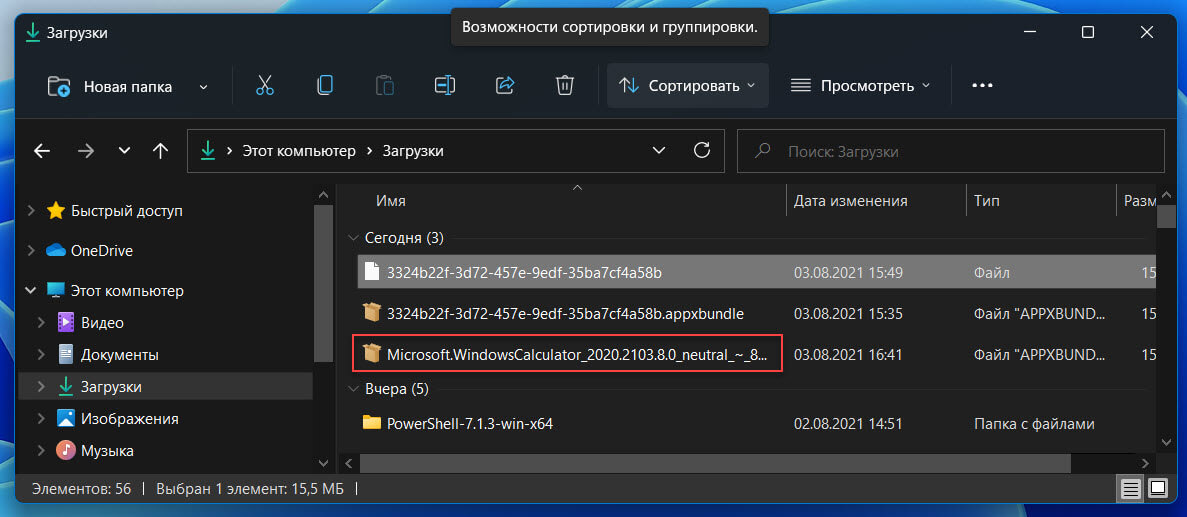Click the Copy icon in toolbar
1187x517 pixels.
pos(324,86)
